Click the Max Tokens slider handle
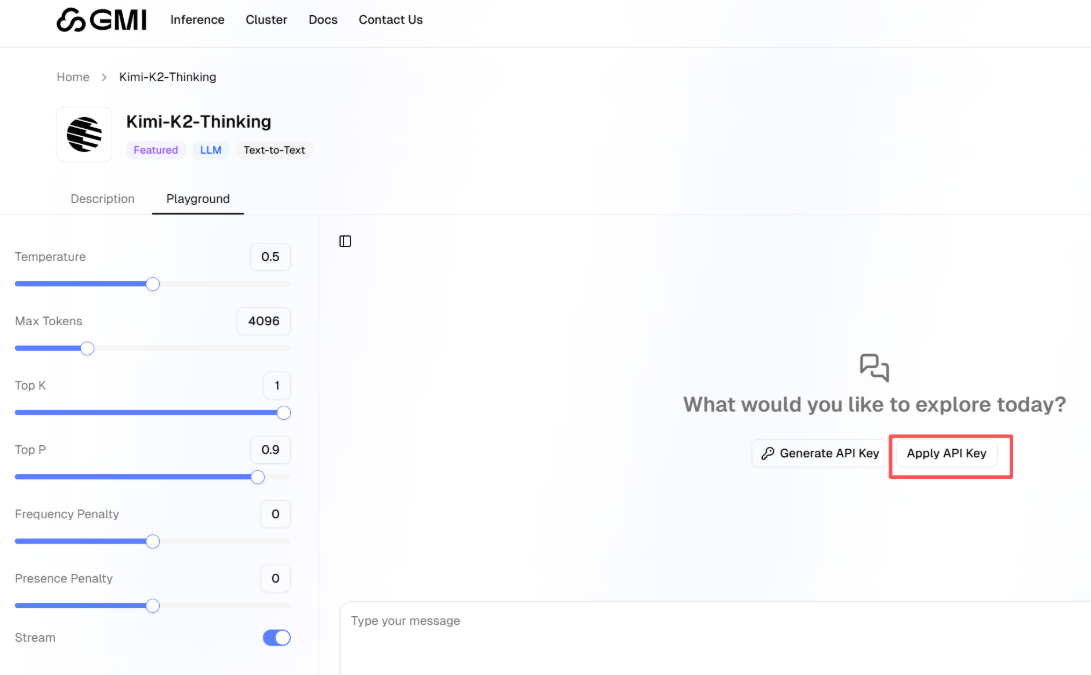The width and height of the screenshot is (1091, 675). pos(87,348)
